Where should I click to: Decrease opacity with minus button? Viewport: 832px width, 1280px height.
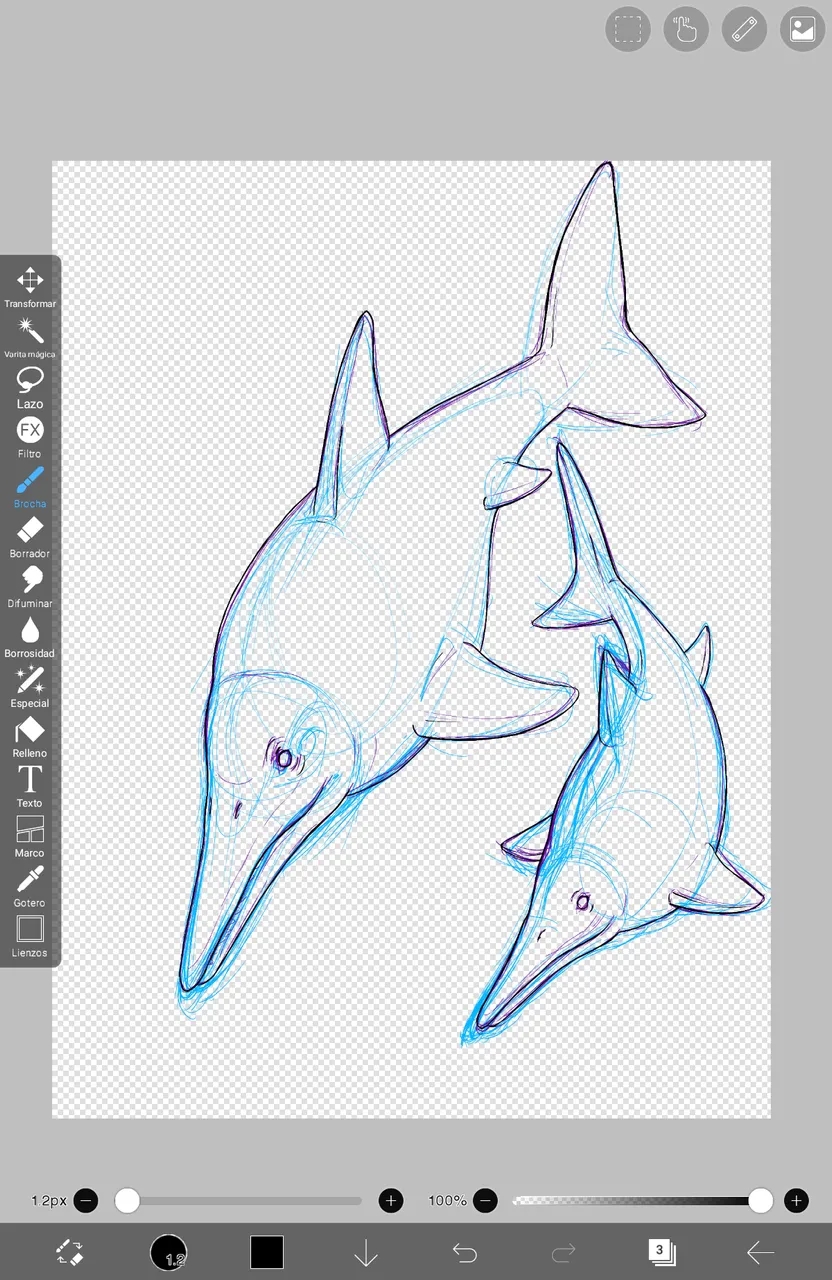486,1200
